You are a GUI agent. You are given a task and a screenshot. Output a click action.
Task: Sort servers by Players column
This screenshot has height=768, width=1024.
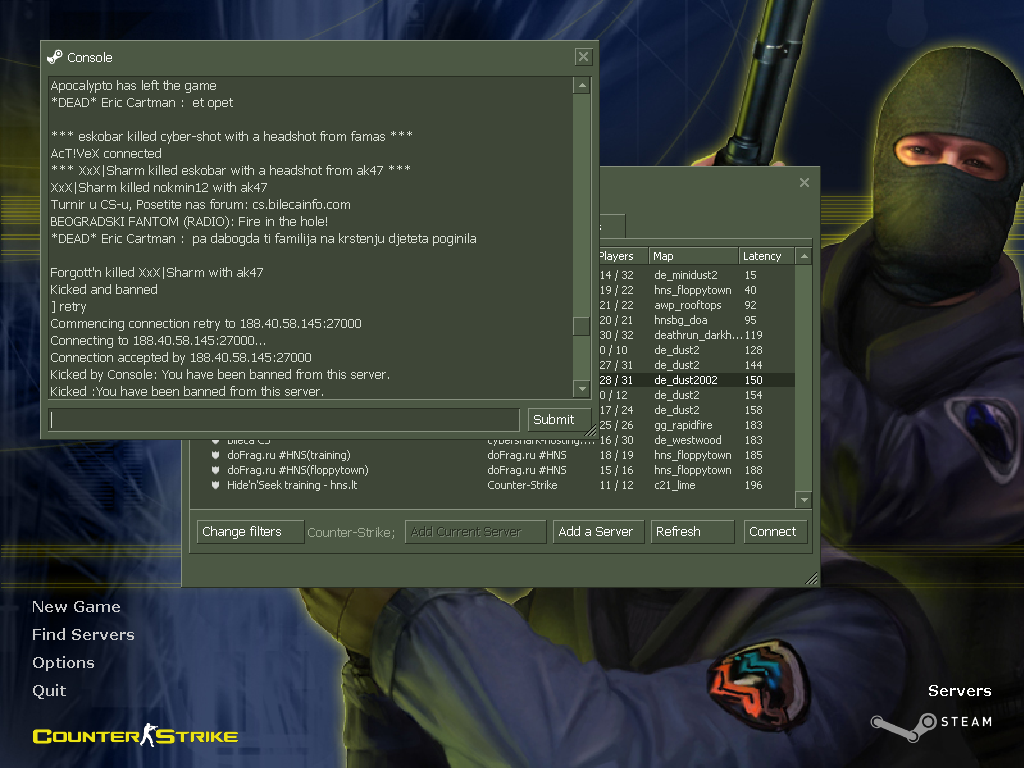tap(623, 256)
